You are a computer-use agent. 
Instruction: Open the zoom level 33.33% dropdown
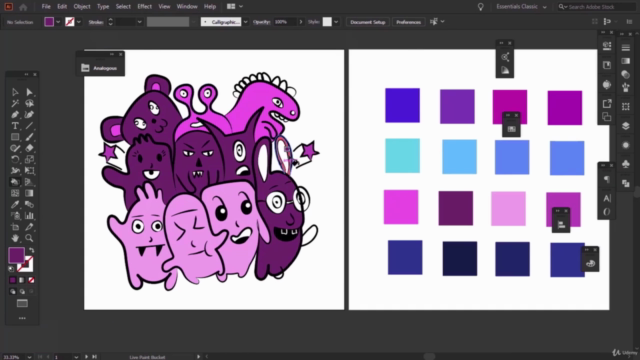coord(29,357)
